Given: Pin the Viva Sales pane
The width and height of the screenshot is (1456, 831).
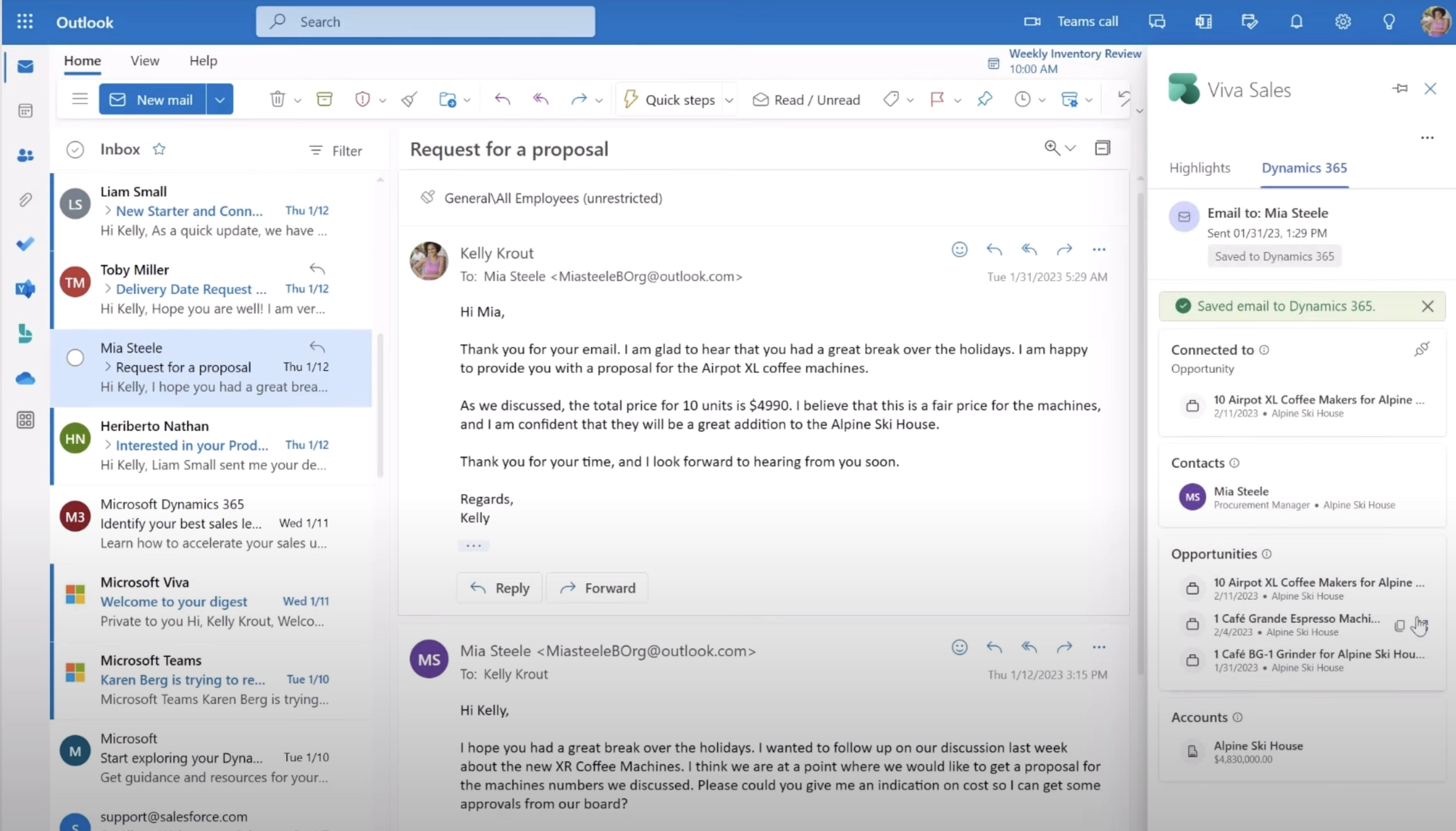Looking at the screenshot, I should point(1399,88).
